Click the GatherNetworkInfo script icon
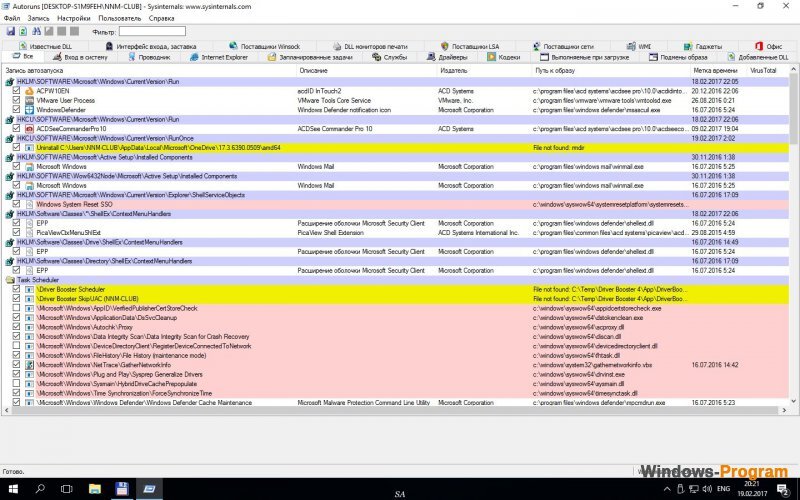Image resolution: width=800 pixels, height=500 pixels. tap(30, 365)
